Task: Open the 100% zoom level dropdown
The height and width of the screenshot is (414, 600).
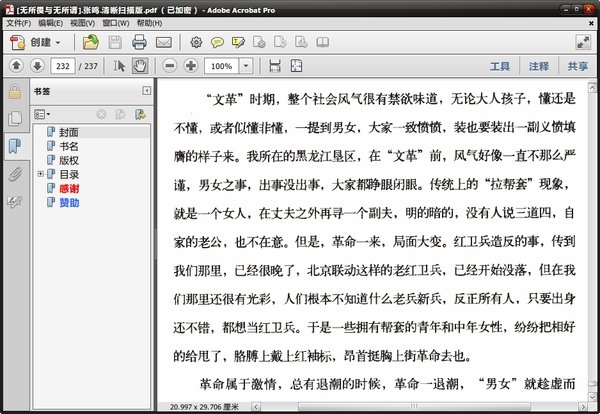Action: pos(248,66)
